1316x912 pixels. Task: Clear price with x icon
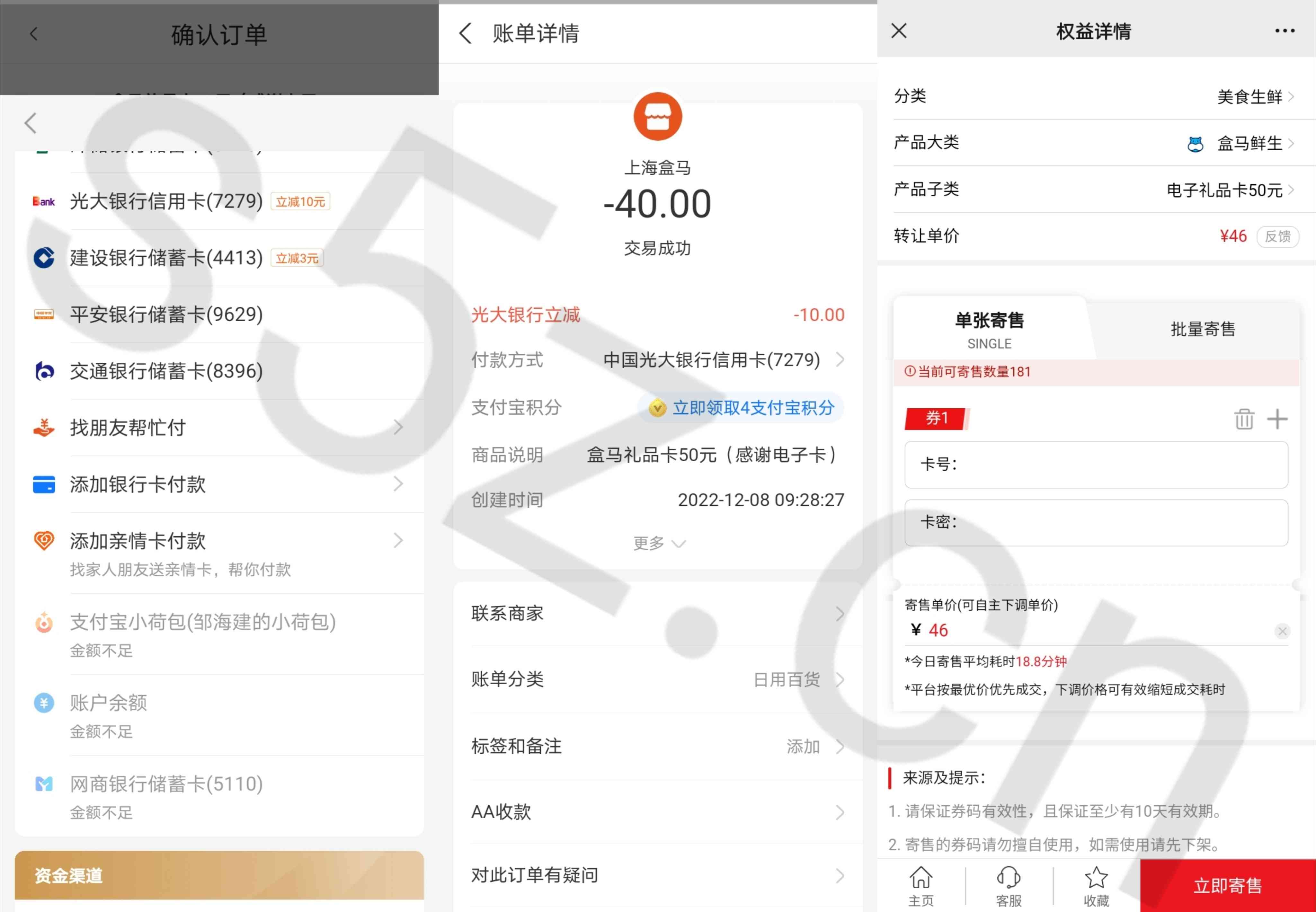[x=1282, y=631]
